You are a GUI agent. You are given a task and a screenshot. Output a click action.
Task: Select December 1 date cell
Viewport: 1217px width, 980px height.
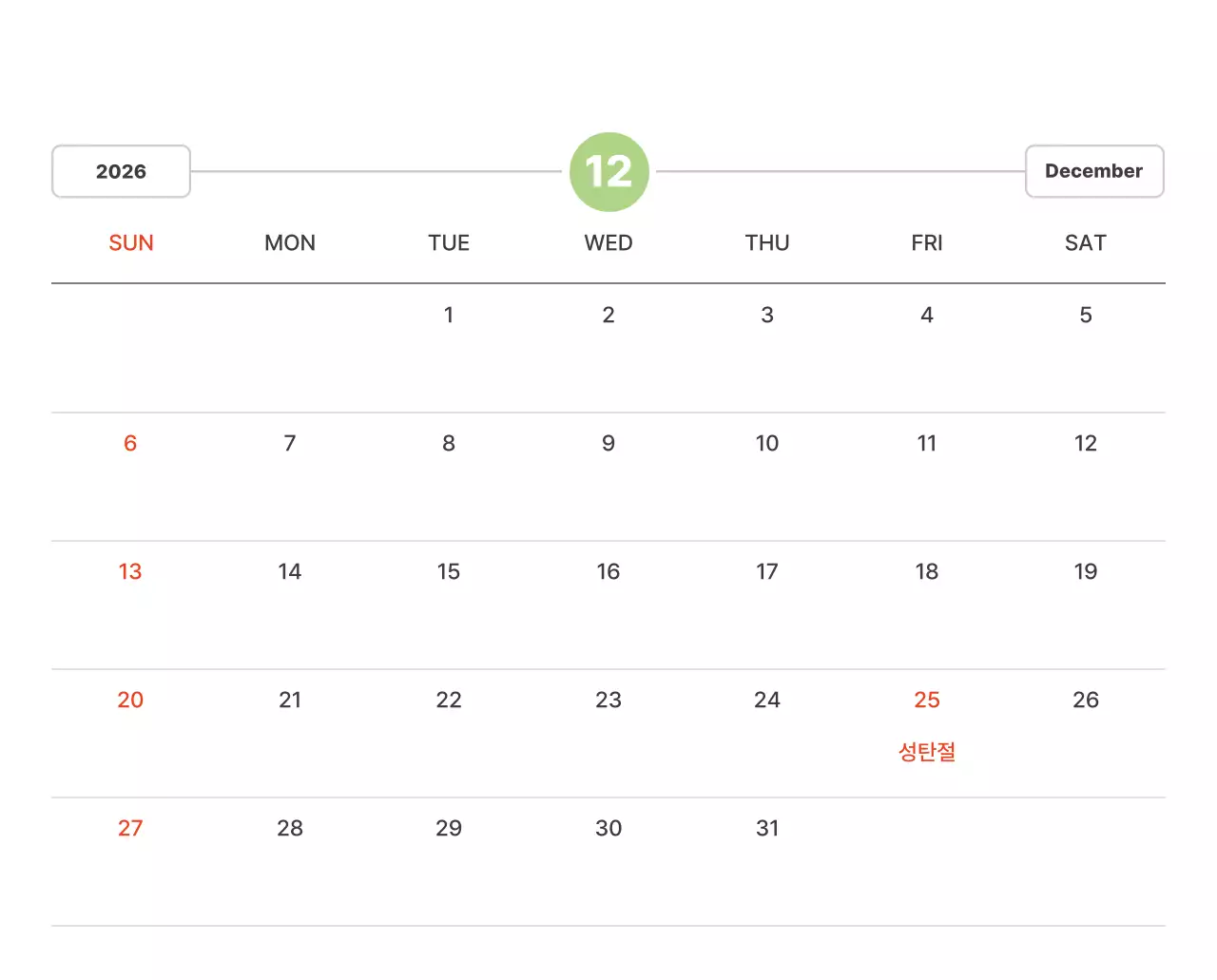449,316
